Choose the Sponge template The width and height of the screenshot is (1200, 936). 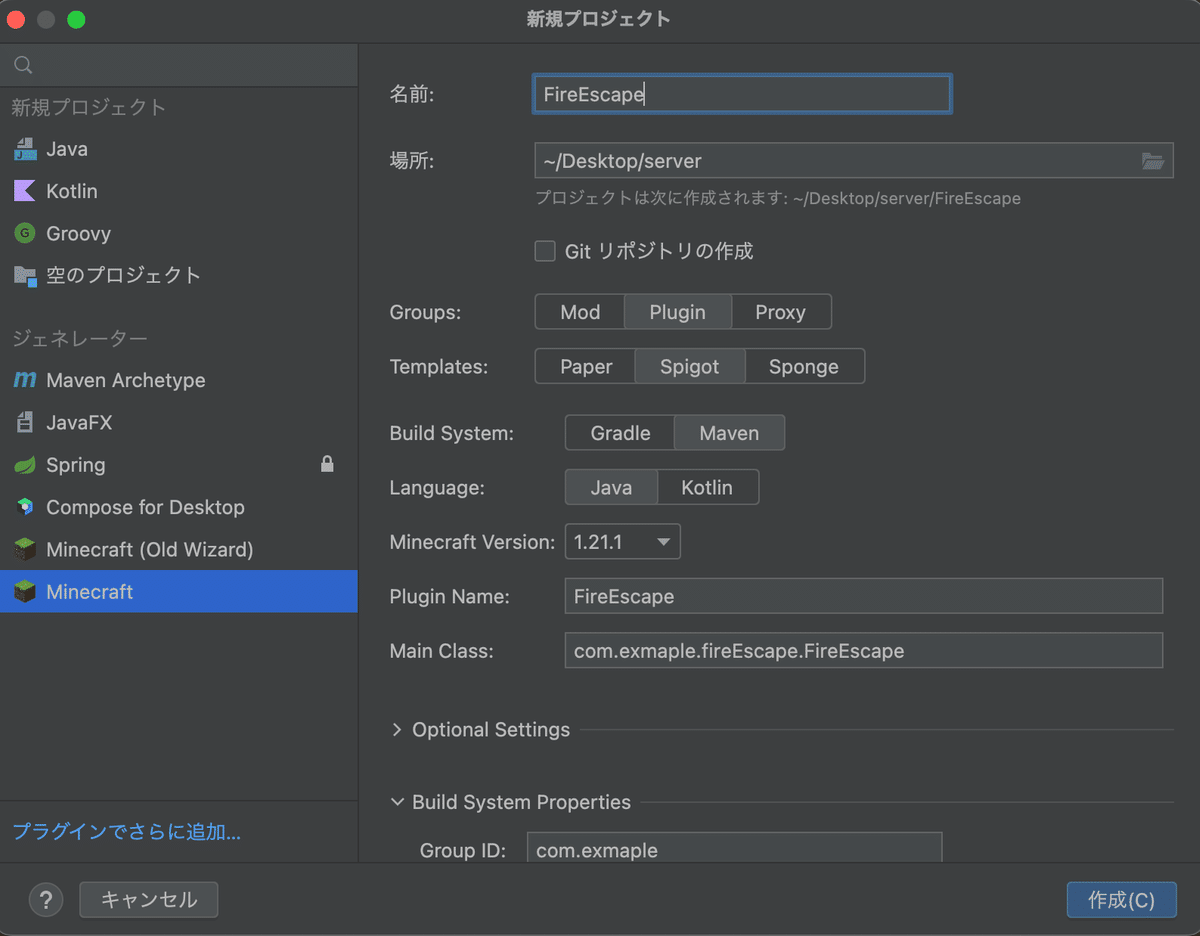pyautogui.click(x=804, y=366)
